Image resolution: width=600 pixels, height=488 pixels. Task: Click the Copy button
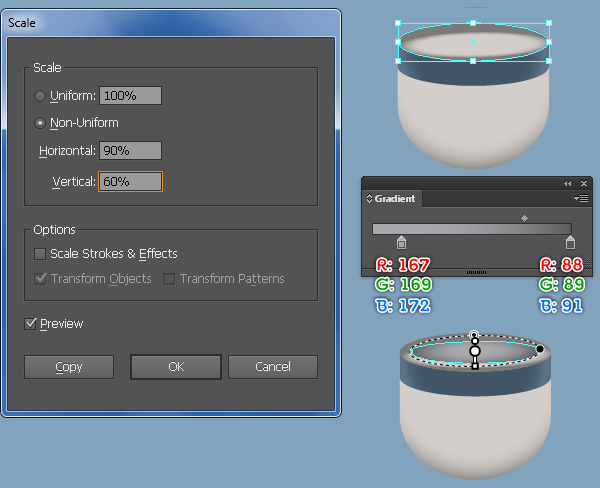pyautogui.click(x=69, y=367)
